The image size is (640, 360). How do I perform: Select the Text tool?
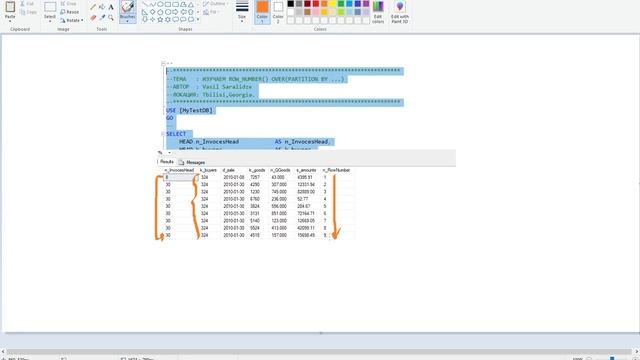pyautogui.click(x=111, y=7)
